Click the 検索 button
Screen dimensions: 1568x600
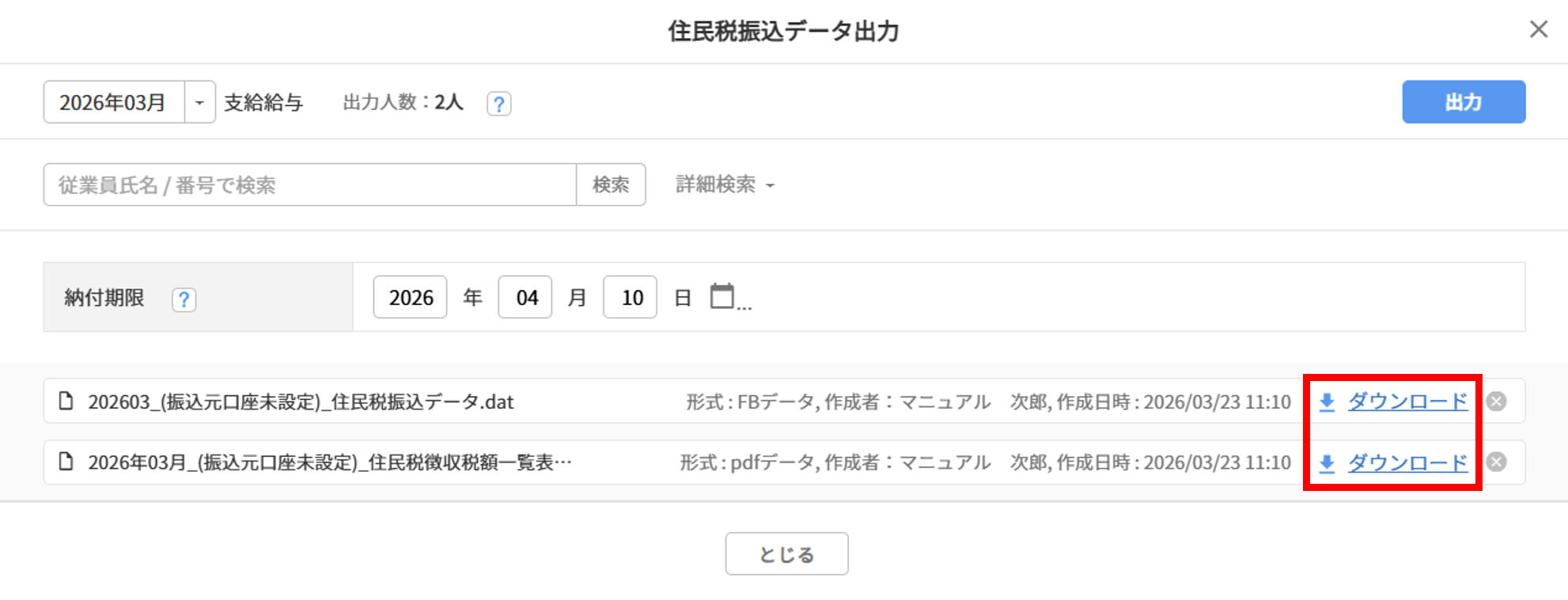point(610,185)
